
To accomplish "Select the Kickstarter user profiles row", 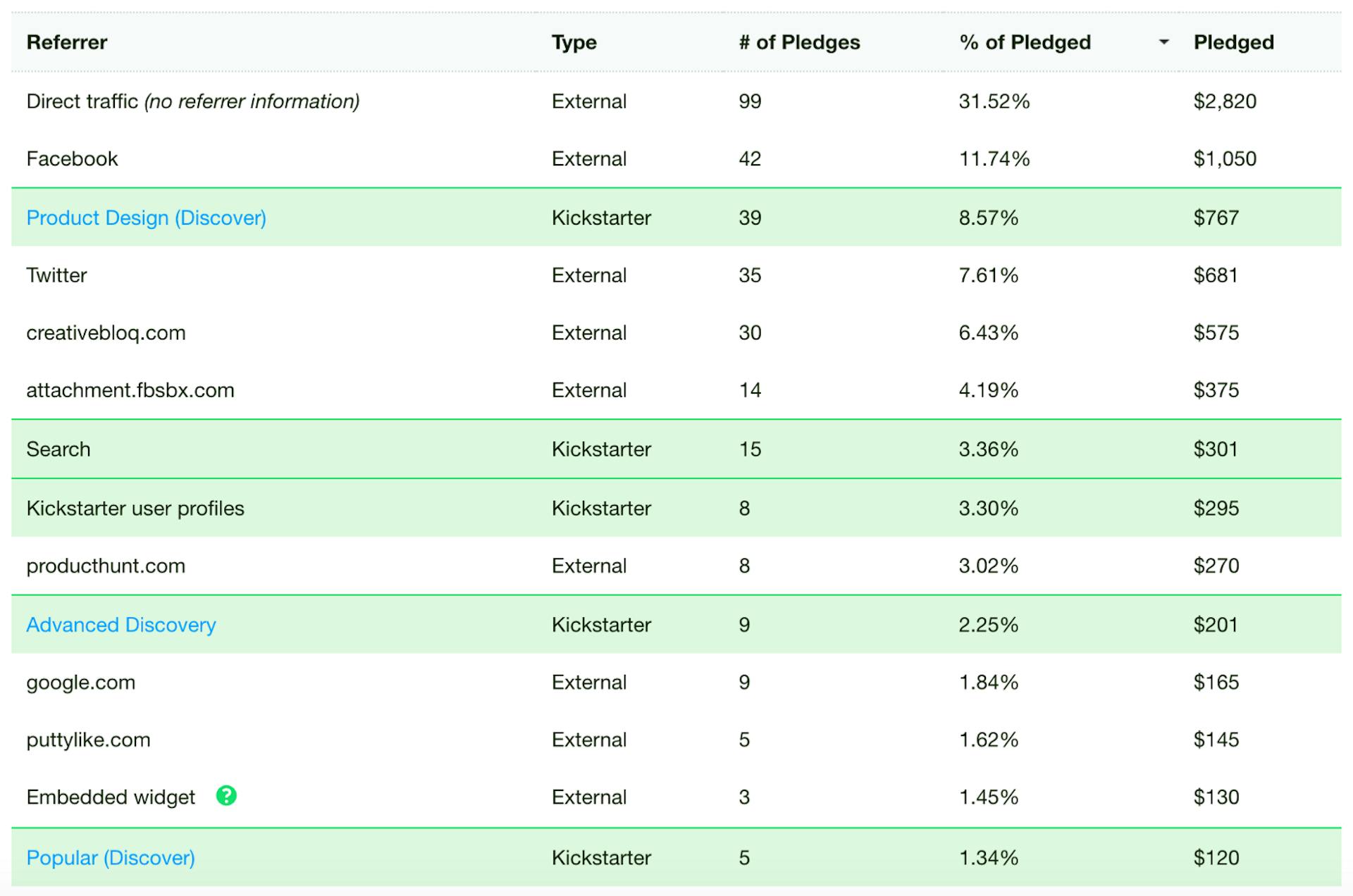I will (x=135, y=508).
